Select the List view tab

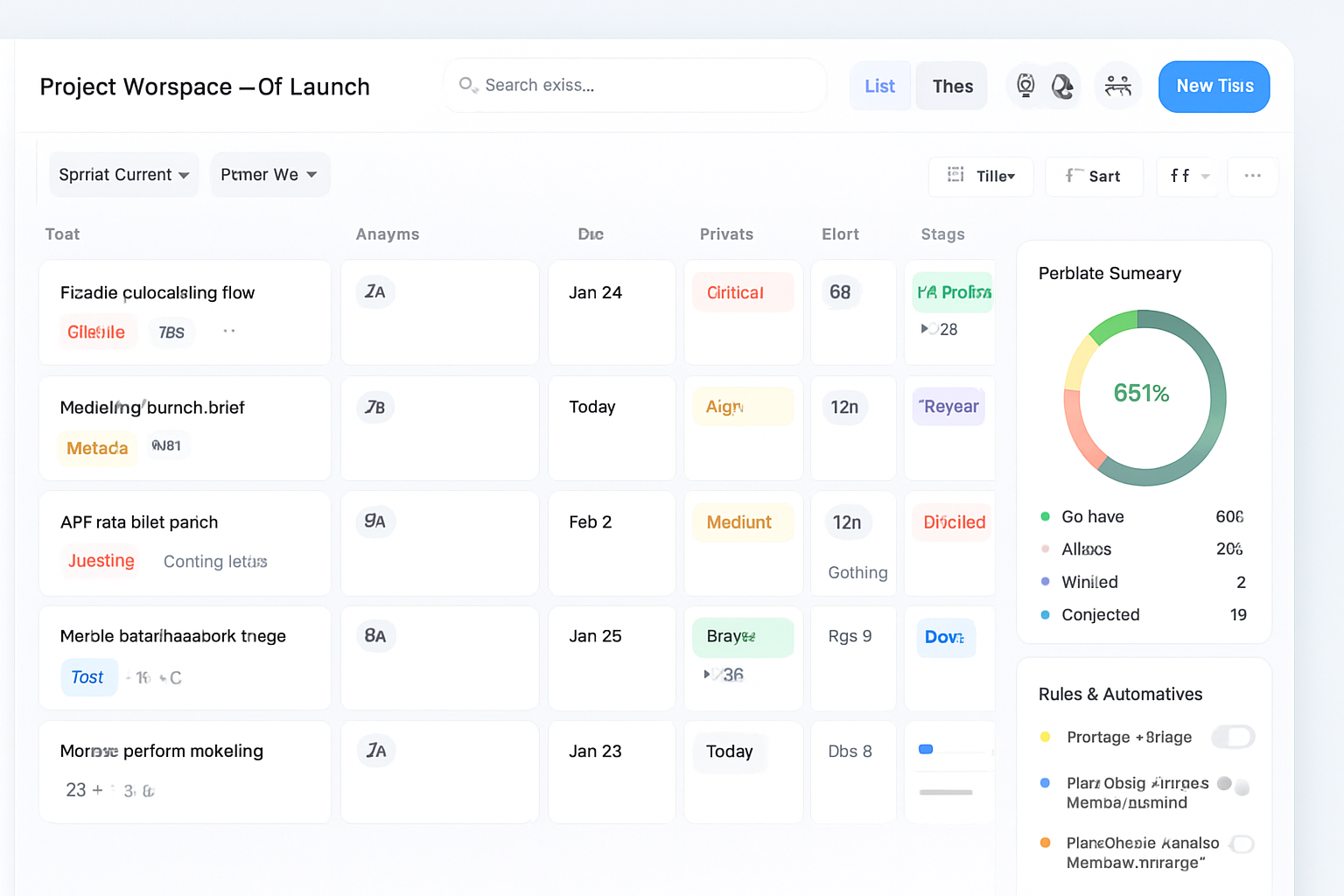(880, 86)
